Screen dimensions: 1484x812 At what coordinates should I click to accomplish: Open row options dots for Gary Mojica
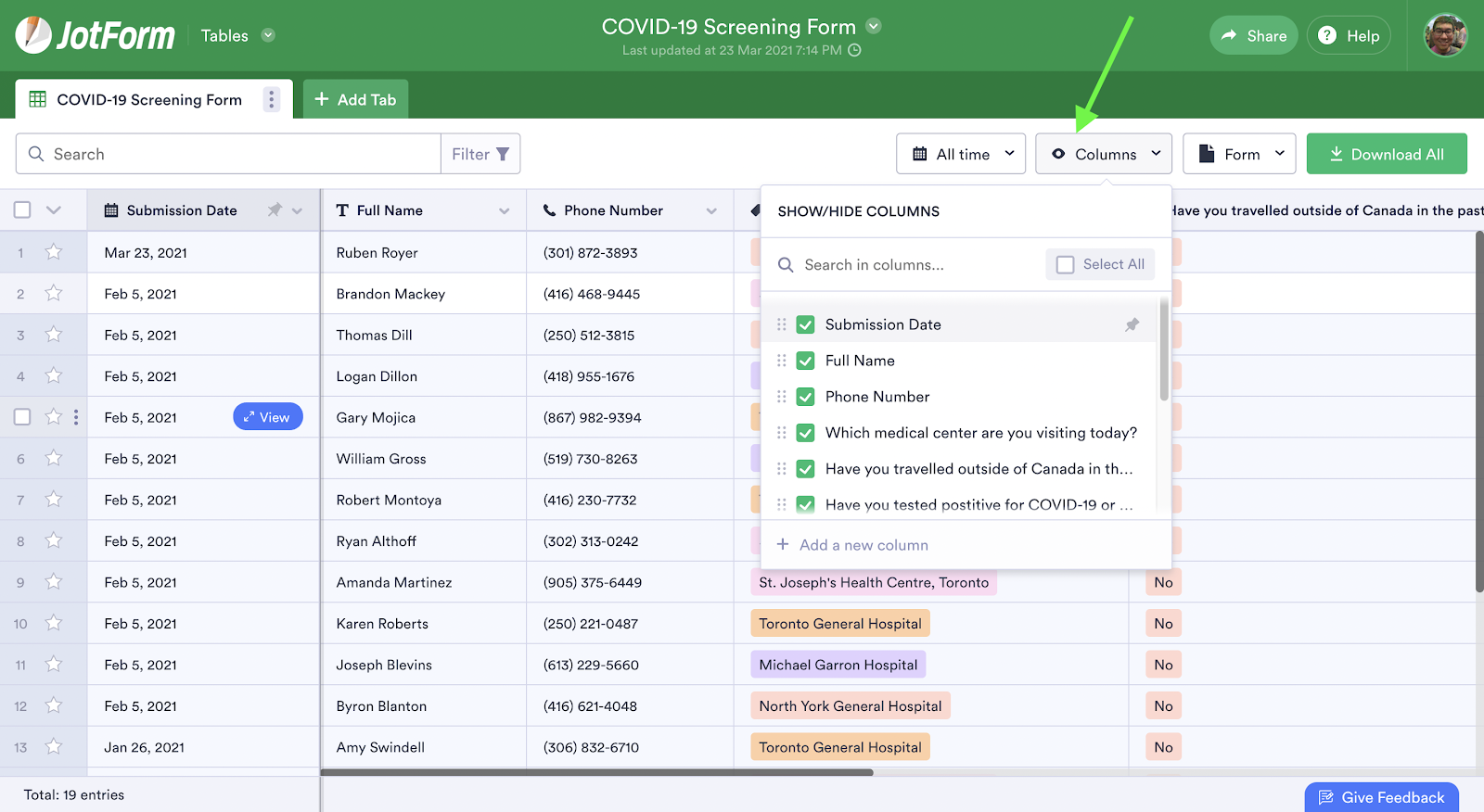coord(76,417)
